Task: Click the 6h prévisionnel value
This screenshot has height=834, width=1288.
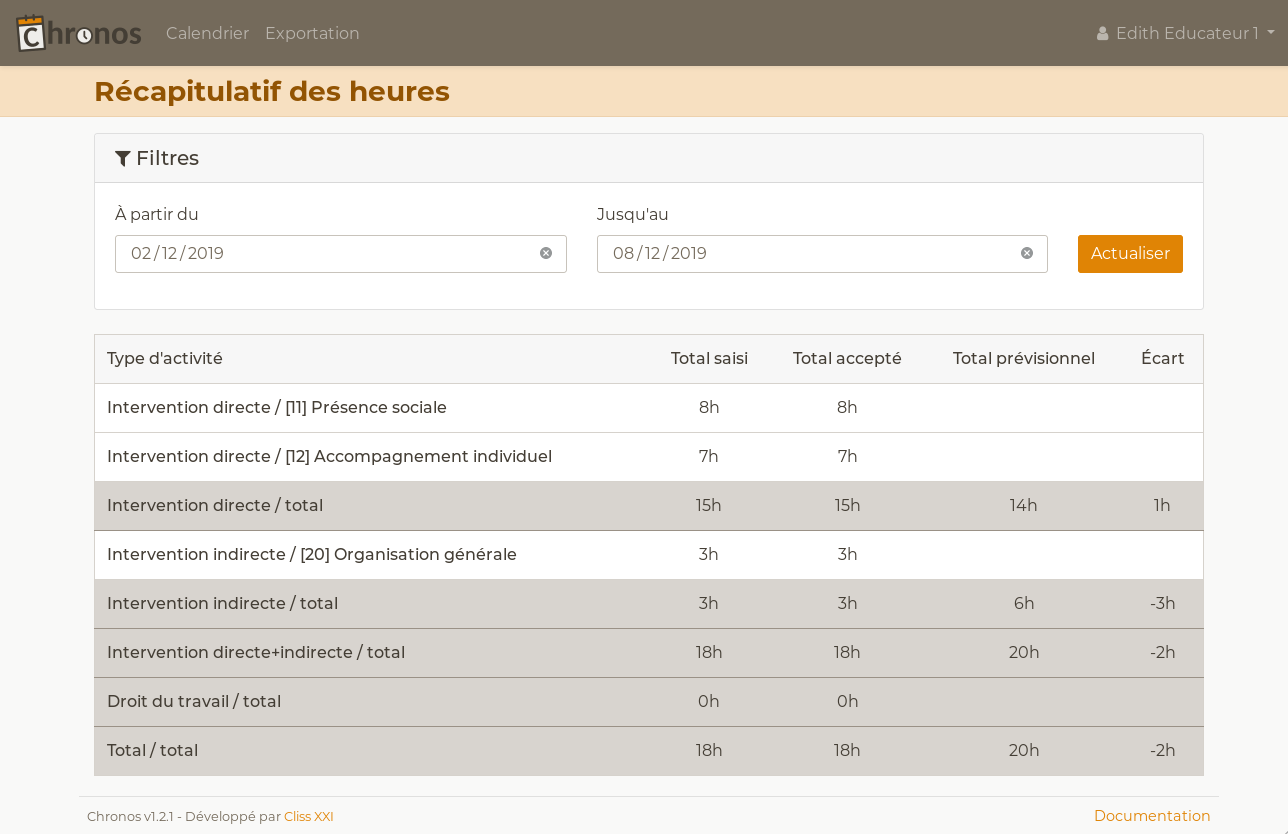Action: click(x=1024, y=603)
